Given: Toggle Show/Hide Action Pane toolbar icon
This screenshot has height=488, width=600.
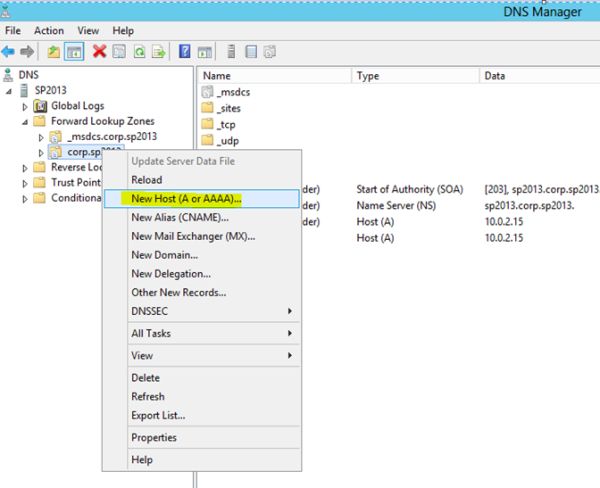Looking at the screenshot, I should [205, 52].
